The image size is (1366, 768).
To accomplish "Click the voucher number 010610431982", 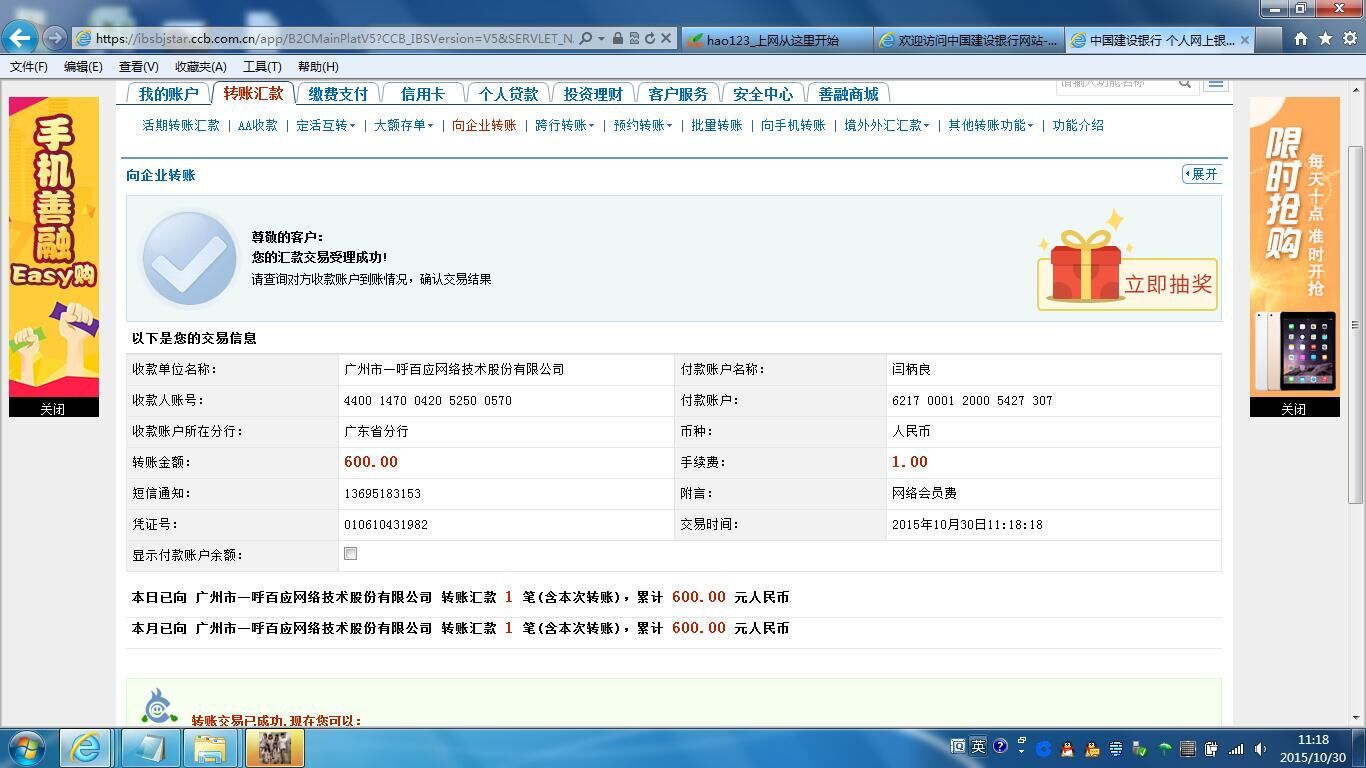I will tap(386, 525).
